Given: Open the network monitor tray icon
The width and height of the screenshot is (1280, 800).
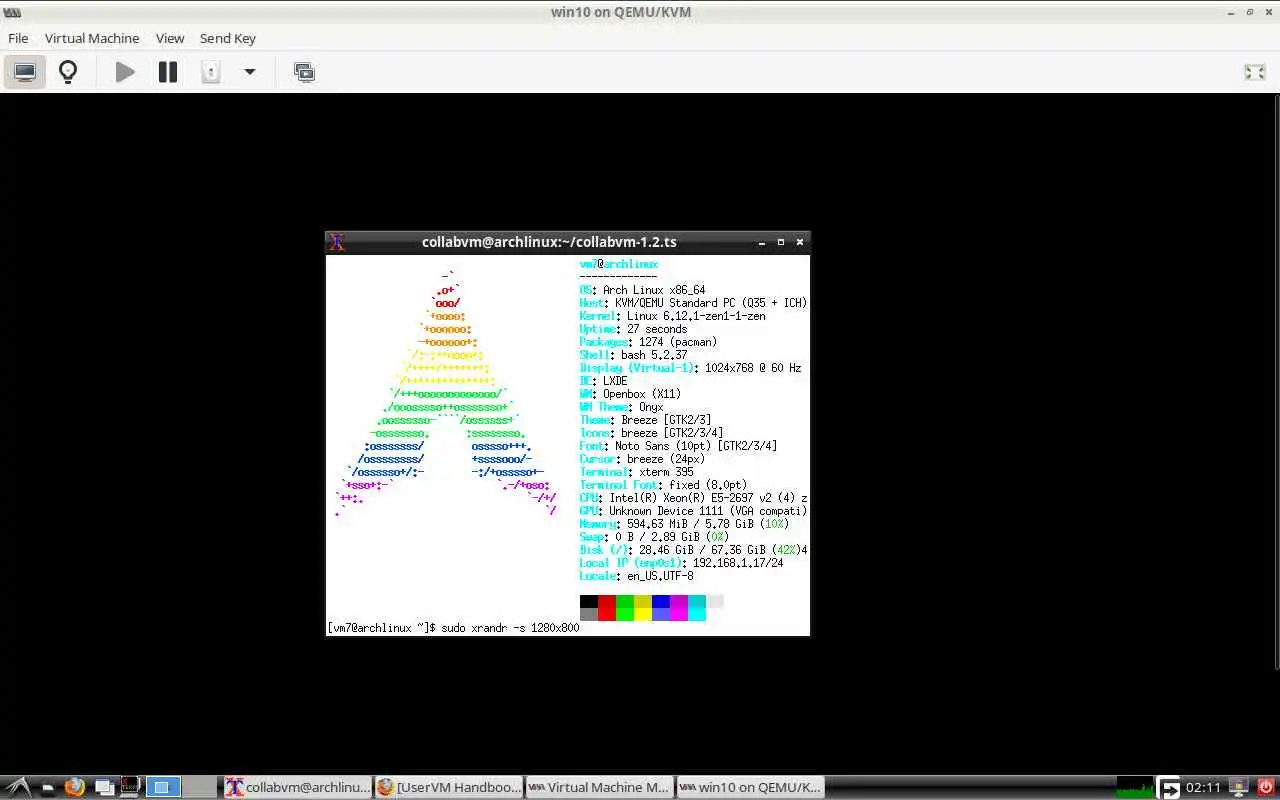Looking at the screenshot, I should pos(1238,787).
